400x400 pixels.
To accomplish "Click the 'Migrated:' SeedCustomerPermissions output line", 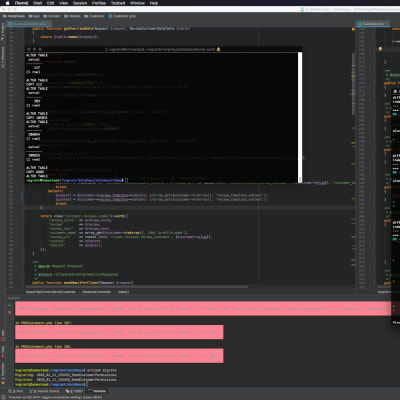I will 66,379.
